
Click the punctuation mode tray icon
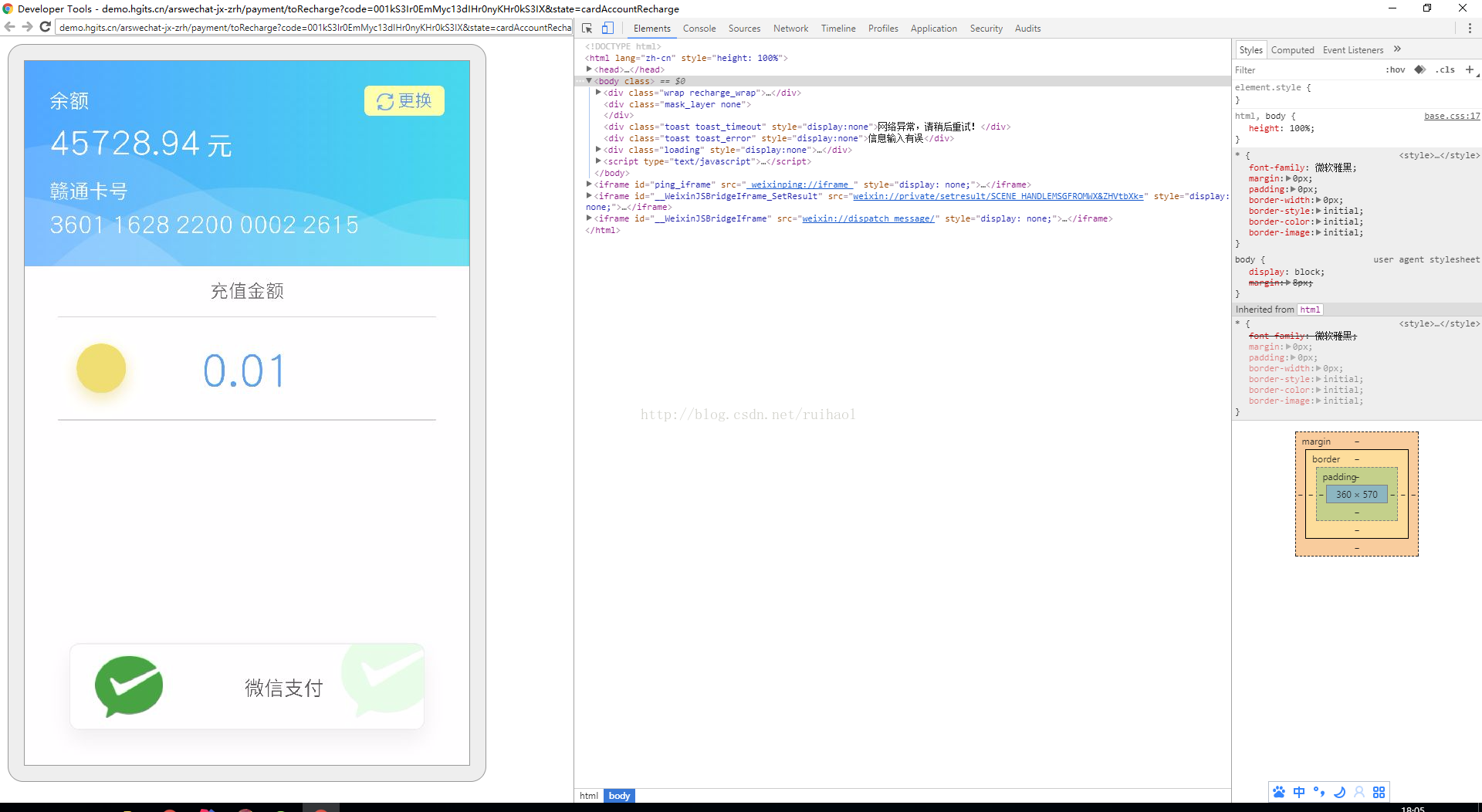[x=1319, y=792]
